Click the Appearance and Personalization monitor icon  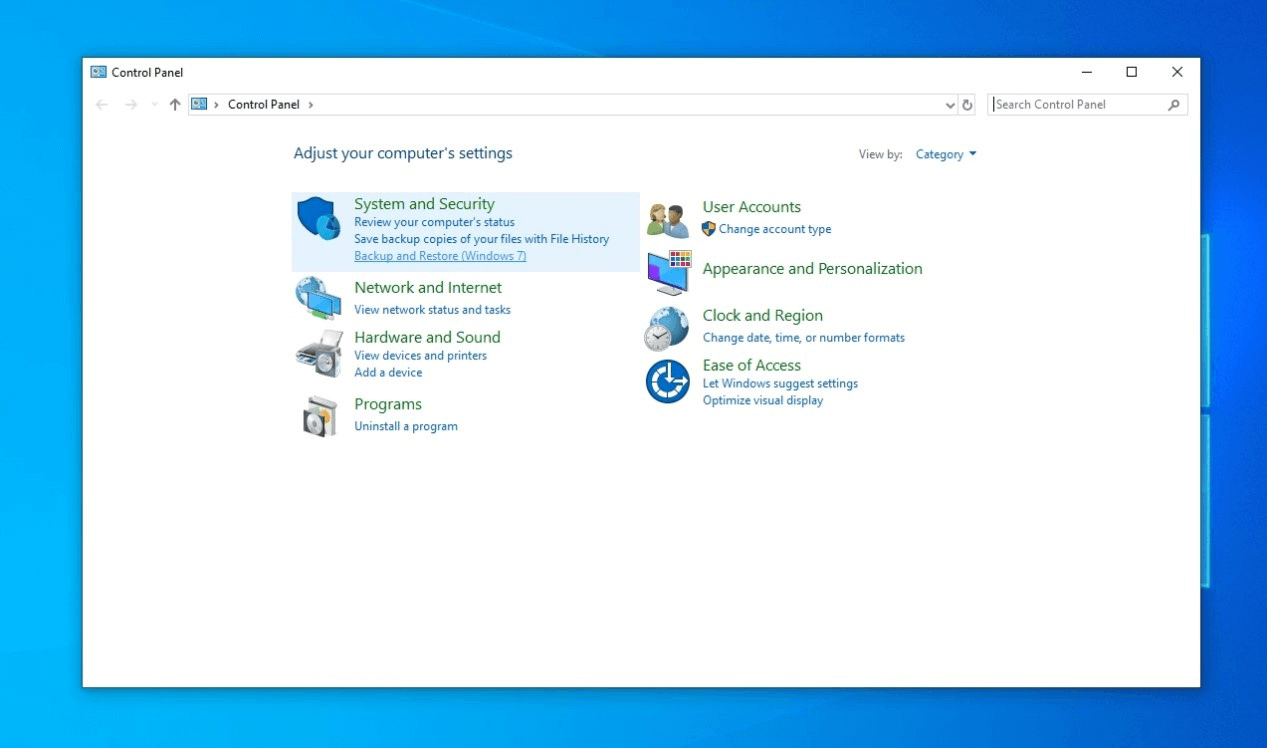point(668,272)
